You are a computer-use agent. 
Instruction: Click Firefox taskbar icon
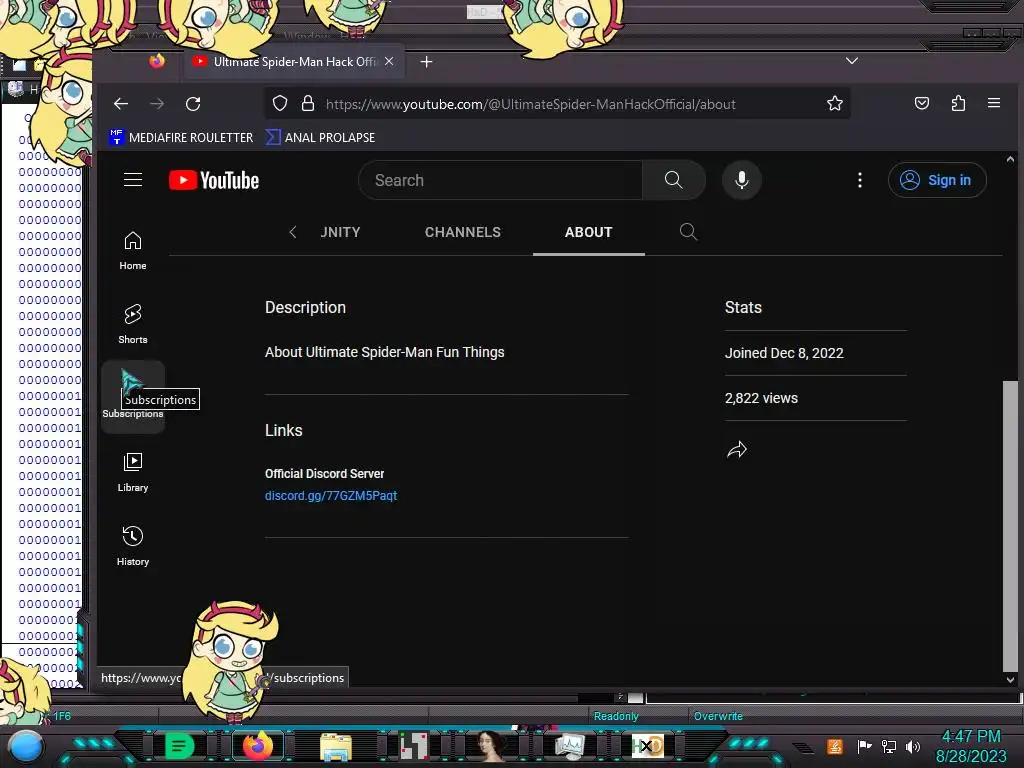coord(257,746)
